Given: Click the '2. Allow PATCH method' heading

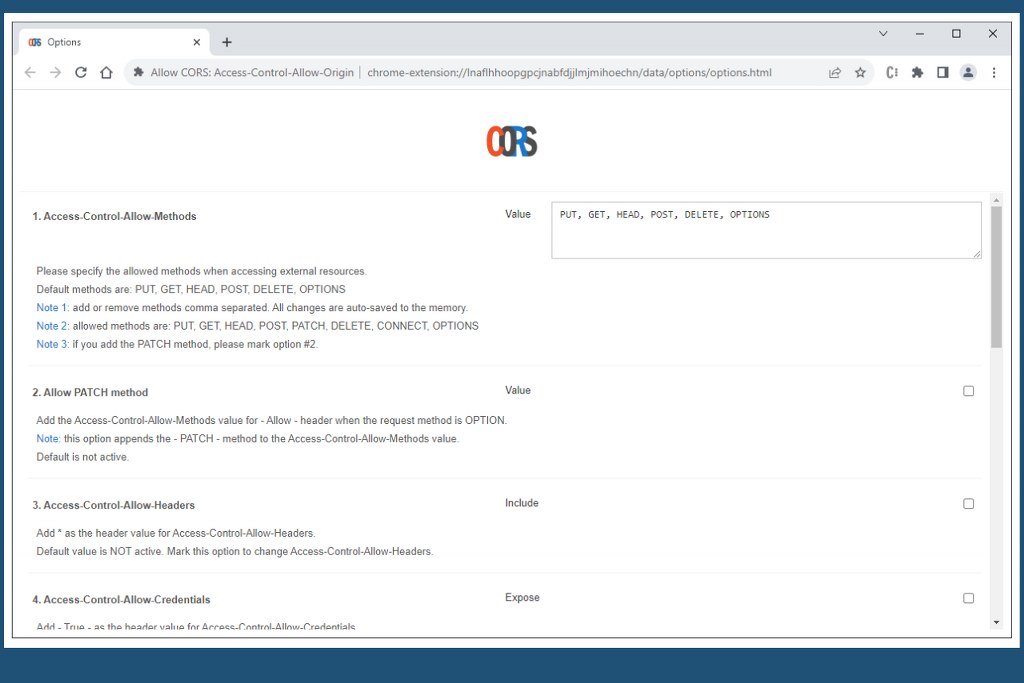Looking at the screenshot, I should 90,392.
